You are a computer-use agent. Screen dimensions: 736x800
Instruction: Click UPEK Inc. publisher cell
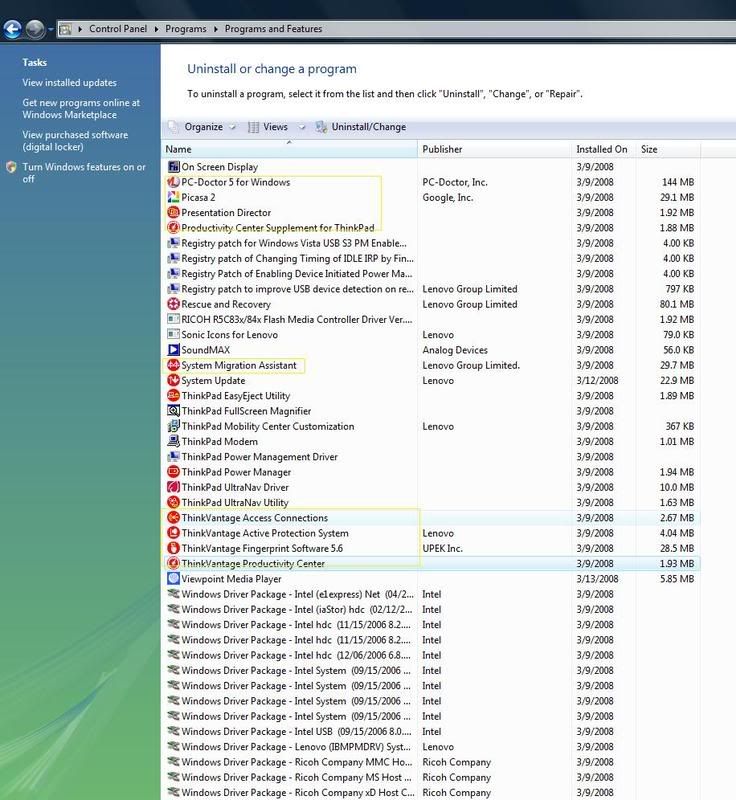pyautogui.click(x=442, y=548)
